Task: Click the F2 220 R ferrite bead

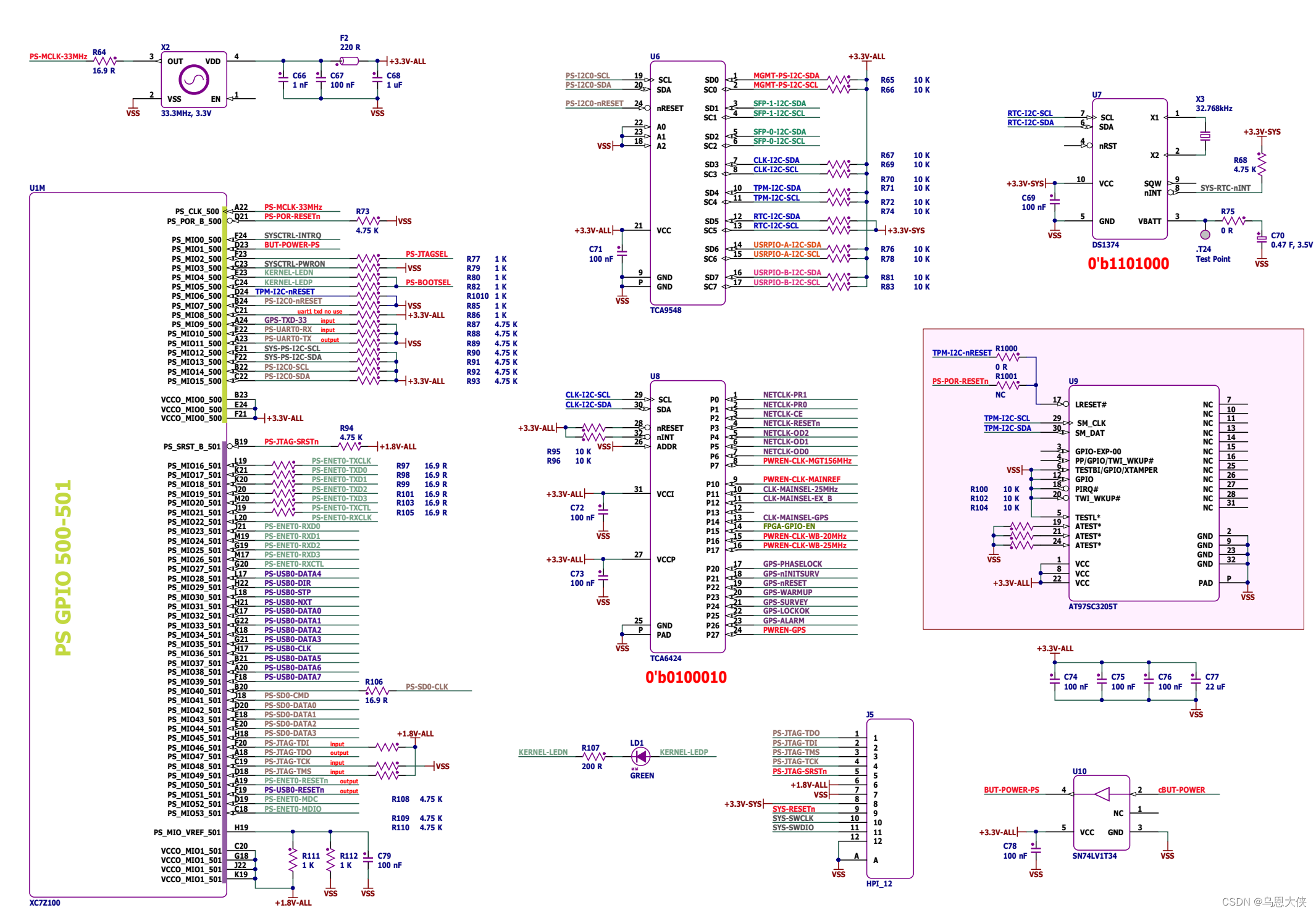Action: [x=349, y=61]
